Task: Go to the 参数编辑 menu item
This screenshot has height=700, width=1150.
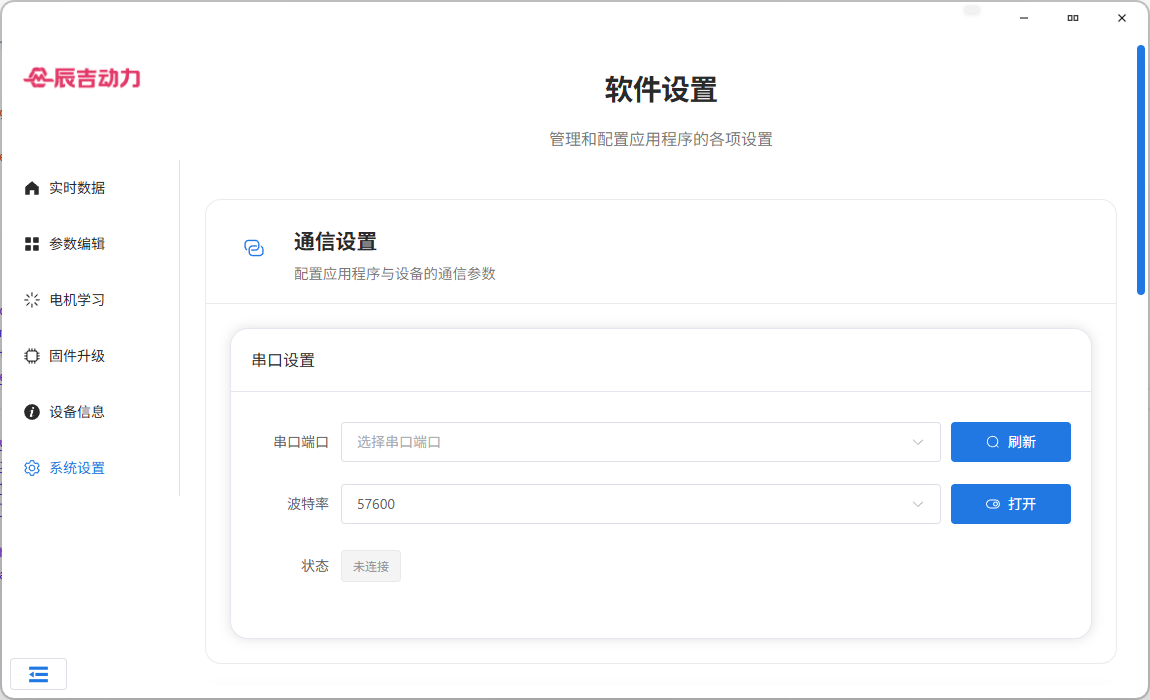Action: (x=77, y=244)
